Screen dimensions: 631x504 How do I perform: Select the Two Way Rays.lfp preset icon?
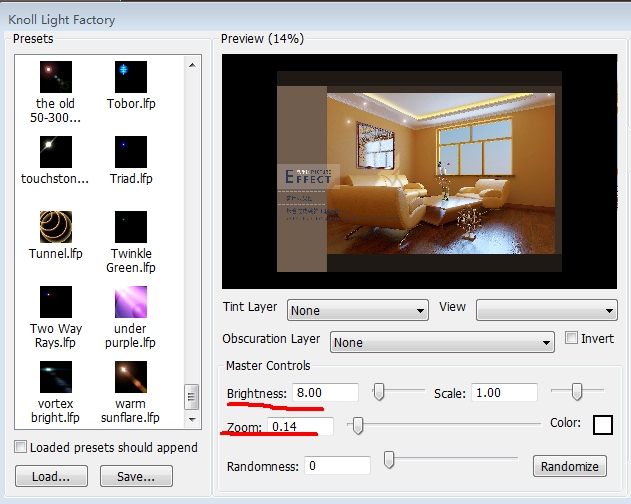click(x=56, y=302)
